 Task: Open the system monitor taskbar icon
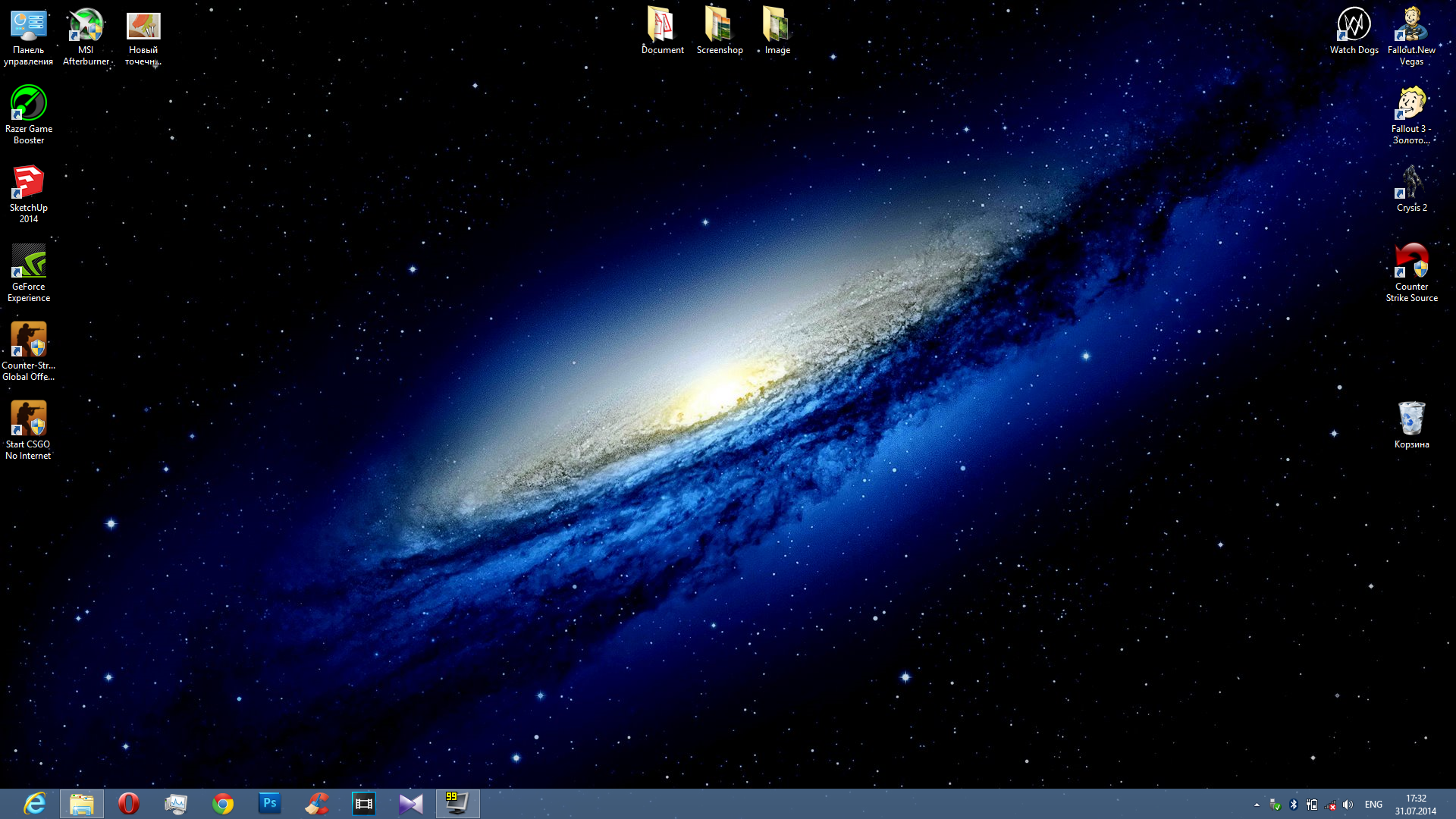coord(176,804)
